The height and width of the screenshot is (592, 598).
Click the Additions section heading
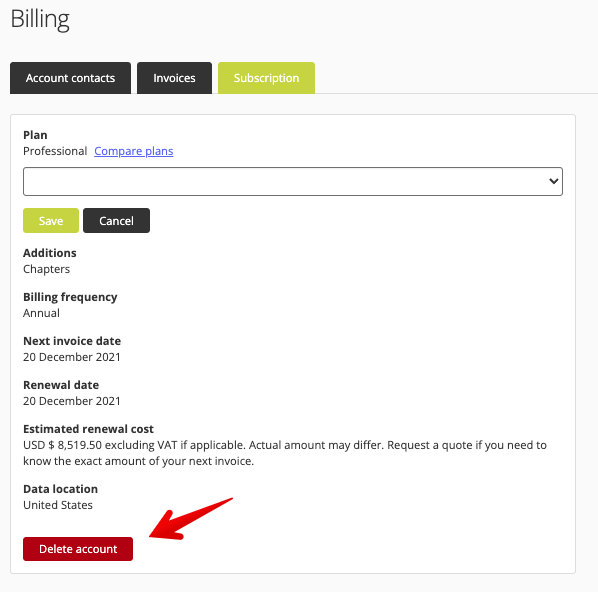pos(50,253)
